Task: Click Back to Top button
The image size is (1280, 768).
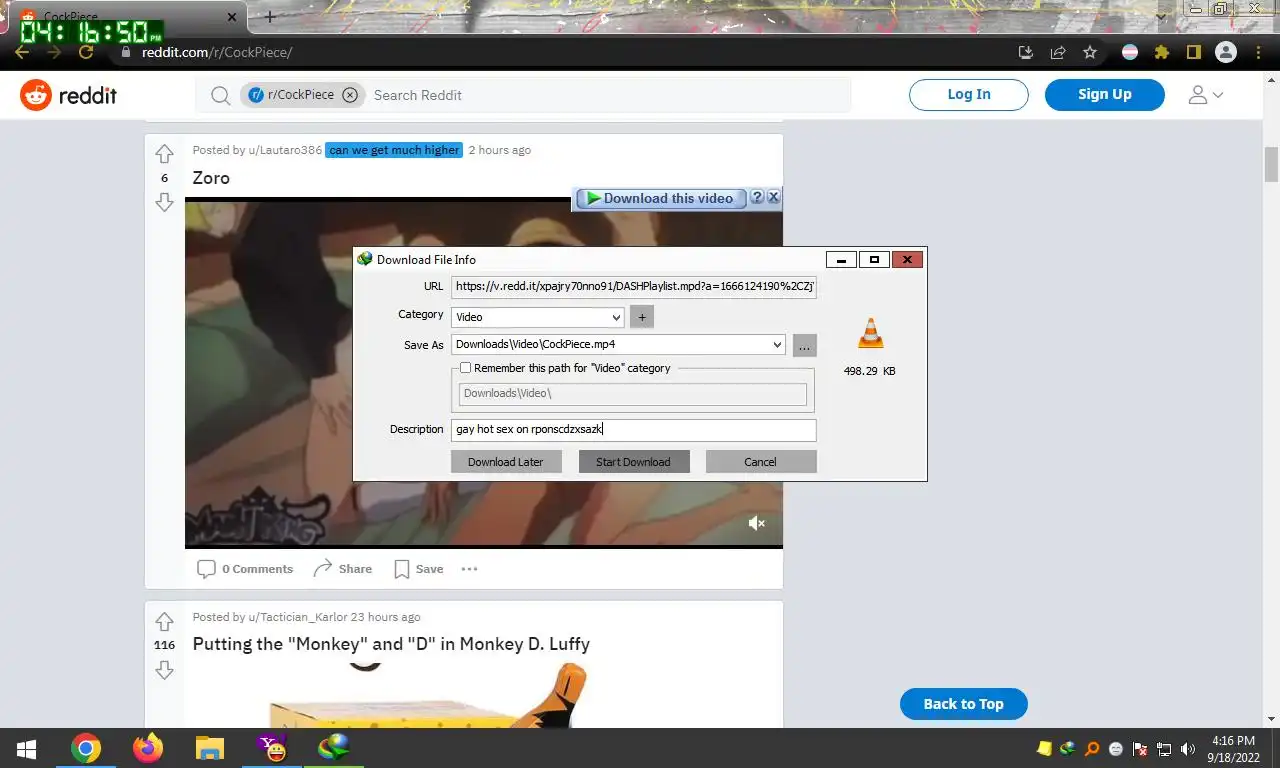Action: coord(964,704)
